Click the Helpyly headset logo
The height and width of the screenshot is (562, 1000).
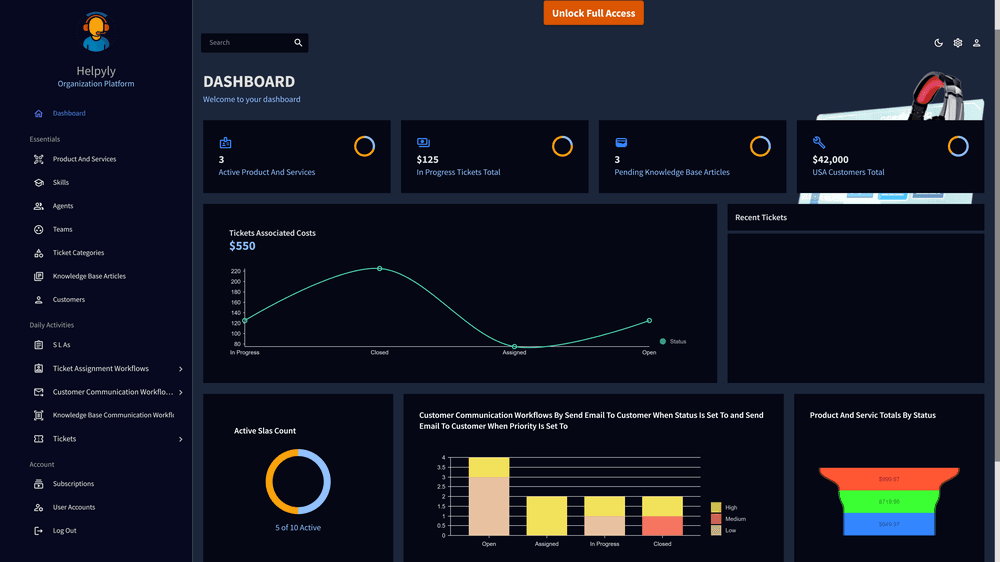96,32
